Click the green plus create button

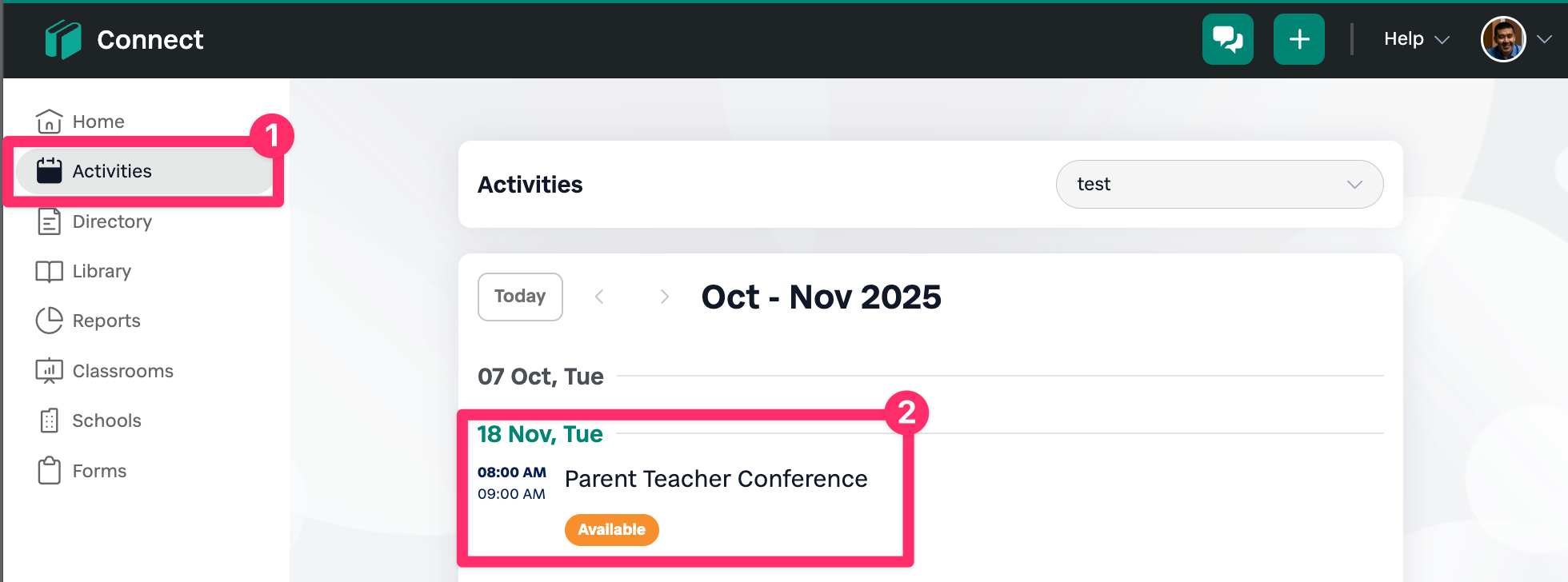pos(1298,39)
